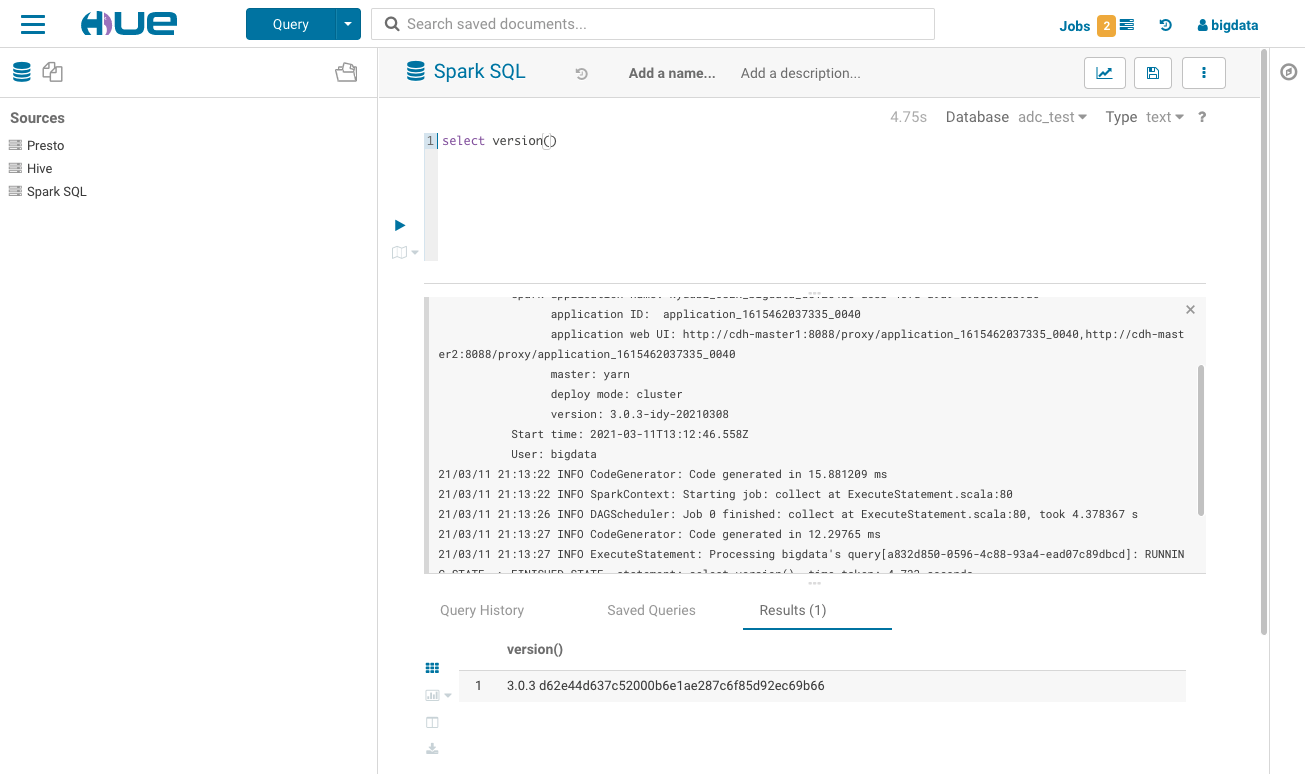Click the log panel scrollbar
Viewport: 1305px width, 774px height.
point(1201,440)
